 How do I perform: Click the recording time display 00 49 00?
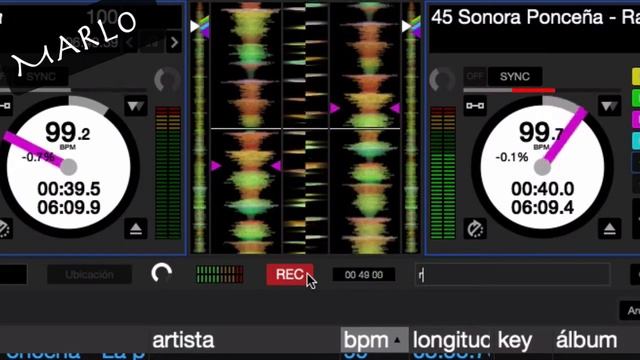click(364, 275)
